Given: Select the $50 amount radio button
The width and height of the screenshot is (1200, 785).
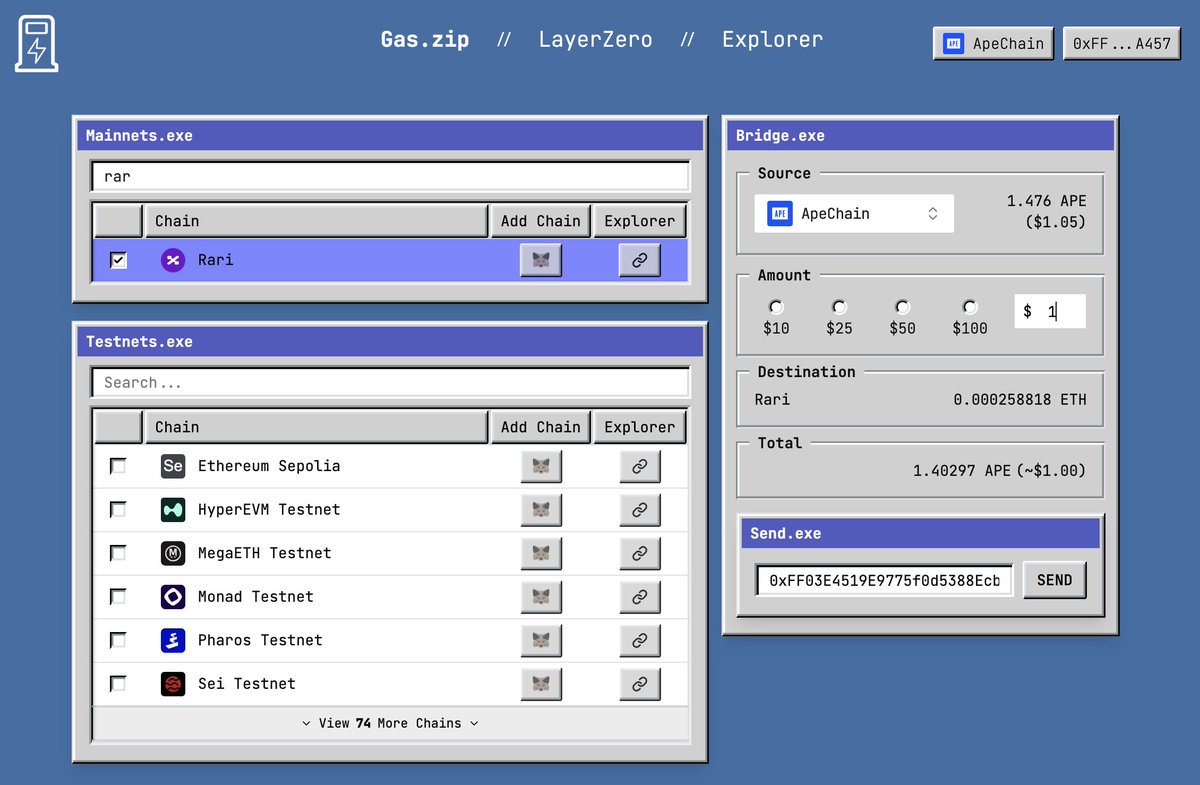Looking at the screenshot, I should (902, 307).
